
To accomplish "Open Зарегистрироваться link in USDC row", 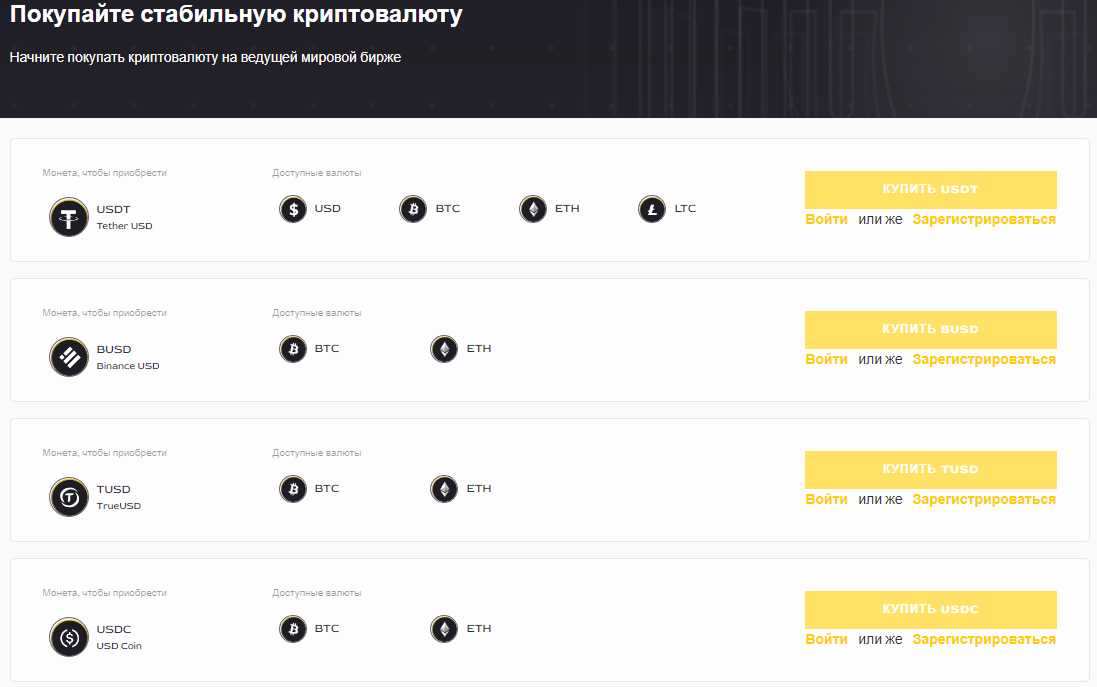I will 982,639.
